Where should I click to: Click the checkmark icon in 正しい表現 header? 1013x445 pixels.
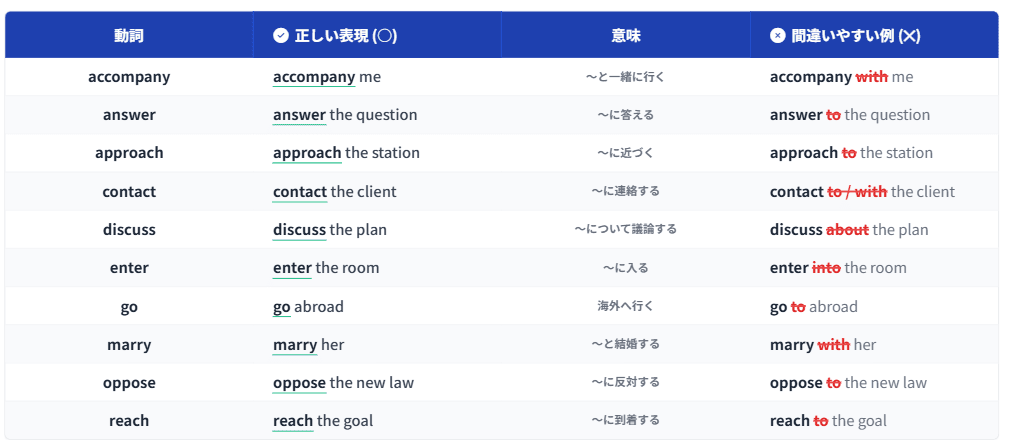(x=281, y=36)
